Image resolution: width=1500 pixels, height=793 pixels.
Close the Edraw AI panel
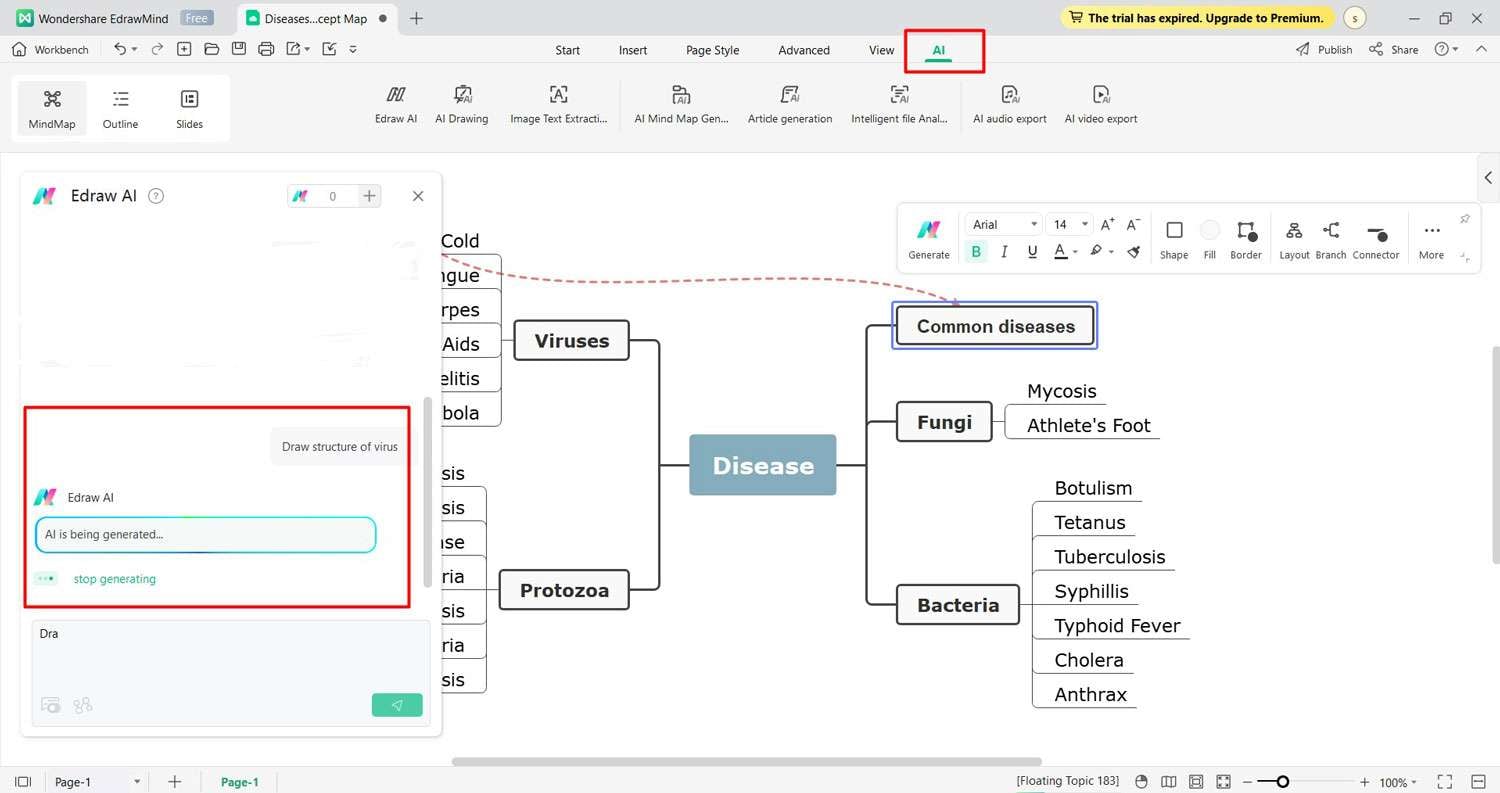418,196
